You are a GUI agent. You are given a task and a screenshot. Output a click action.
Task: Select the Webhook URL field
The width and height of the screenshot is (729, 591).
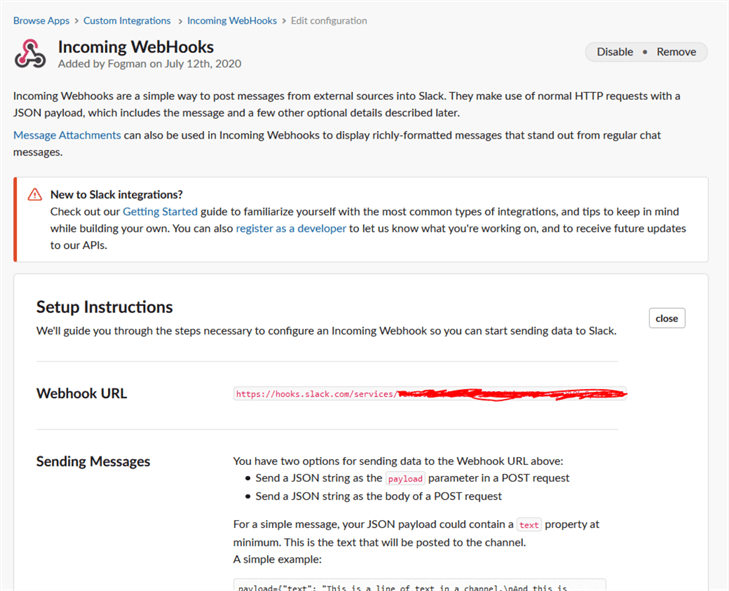(430, 394)
